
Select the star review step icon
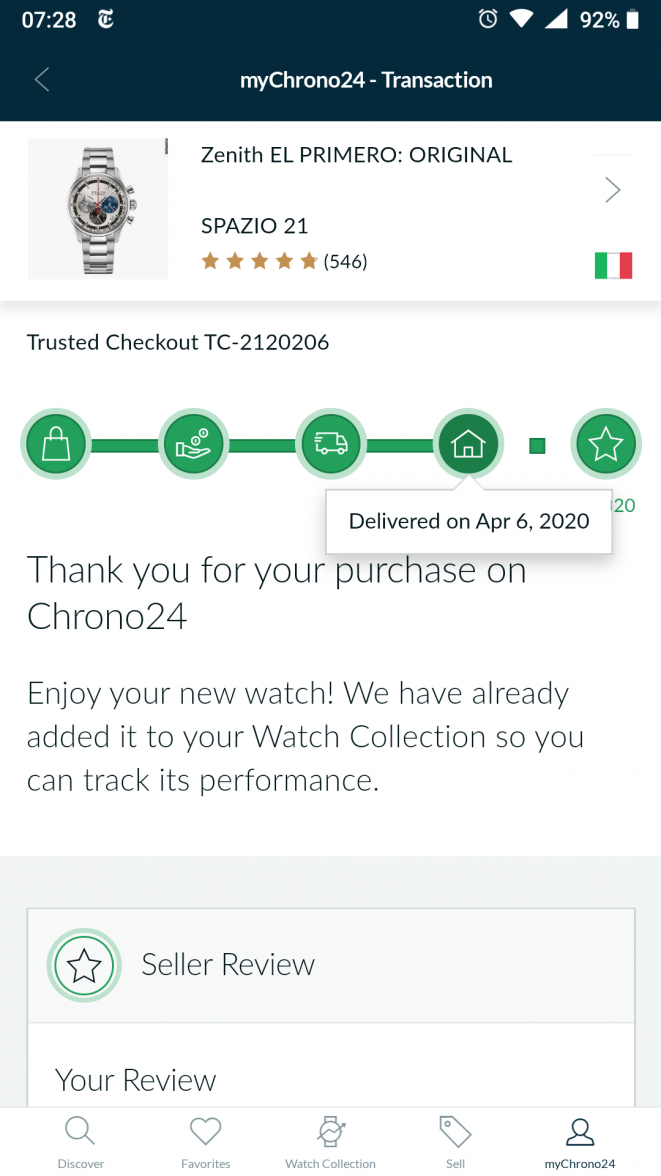[606, 444]
